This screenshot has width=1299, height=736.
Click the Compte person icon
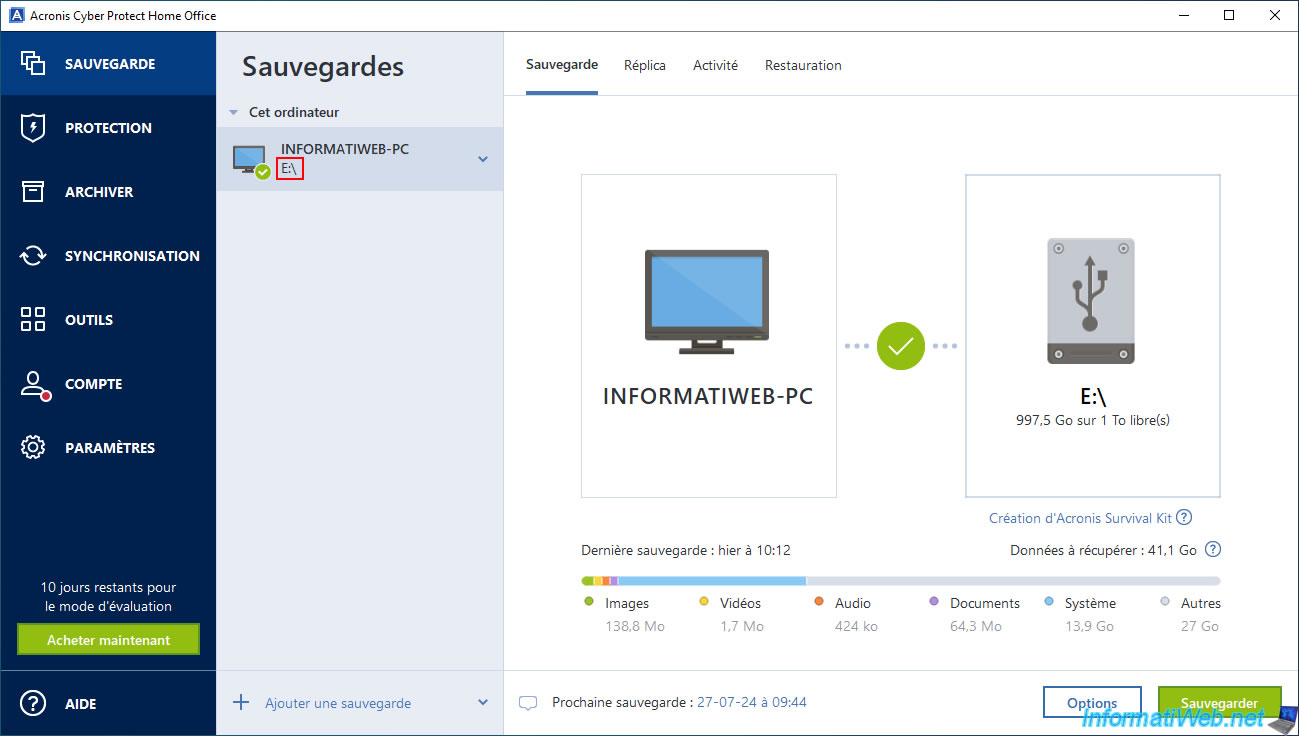34,385
